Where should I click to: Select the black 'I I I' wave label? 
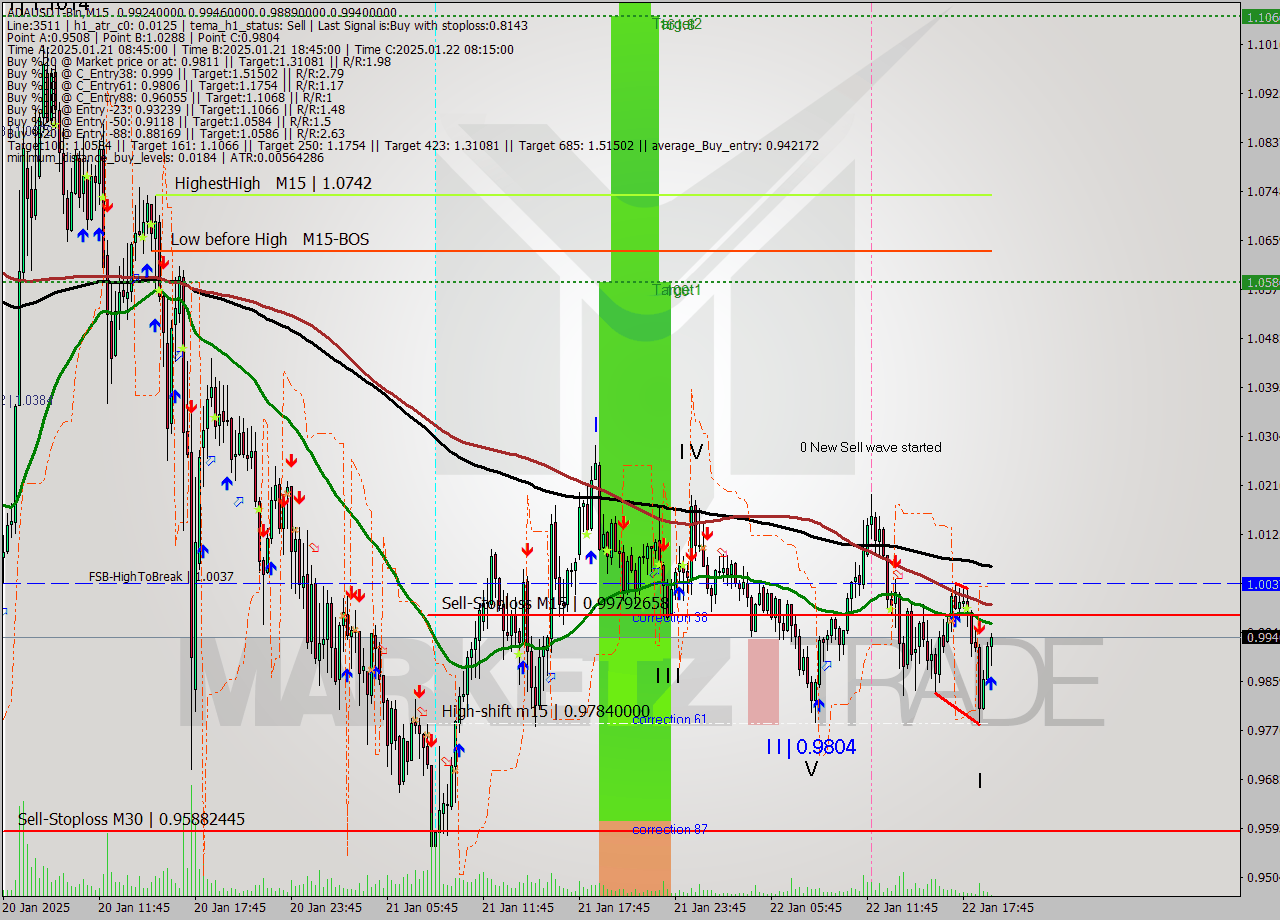coord(668,676)
